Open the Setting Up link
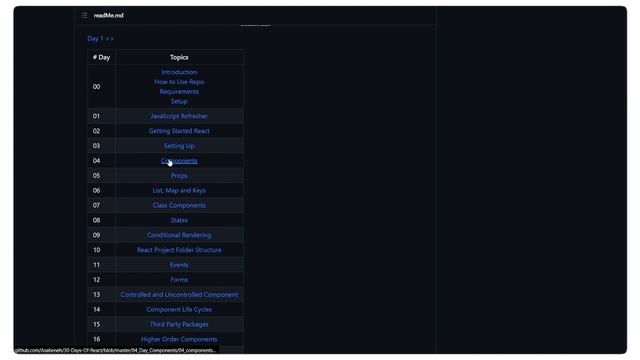640x360 pixels. [x=179, y=146]
